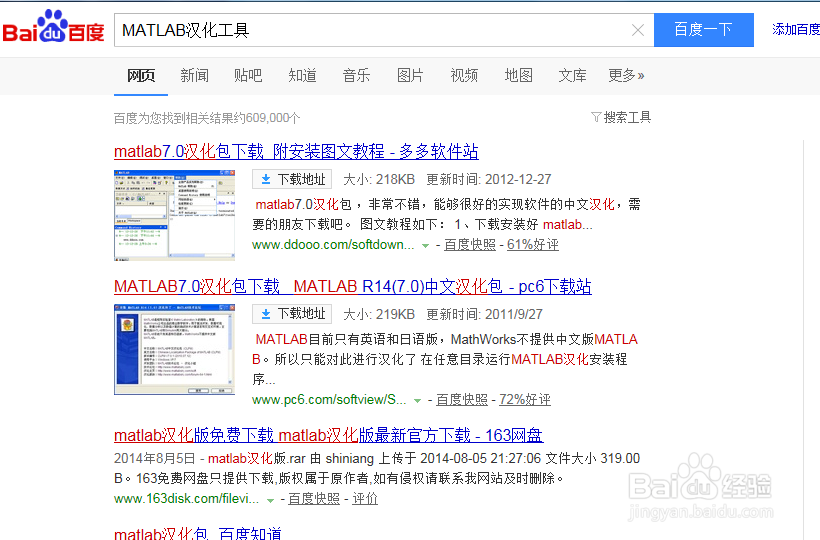
Task: Click 下载地址 button for the 218KB result
Action: point(292,179)
